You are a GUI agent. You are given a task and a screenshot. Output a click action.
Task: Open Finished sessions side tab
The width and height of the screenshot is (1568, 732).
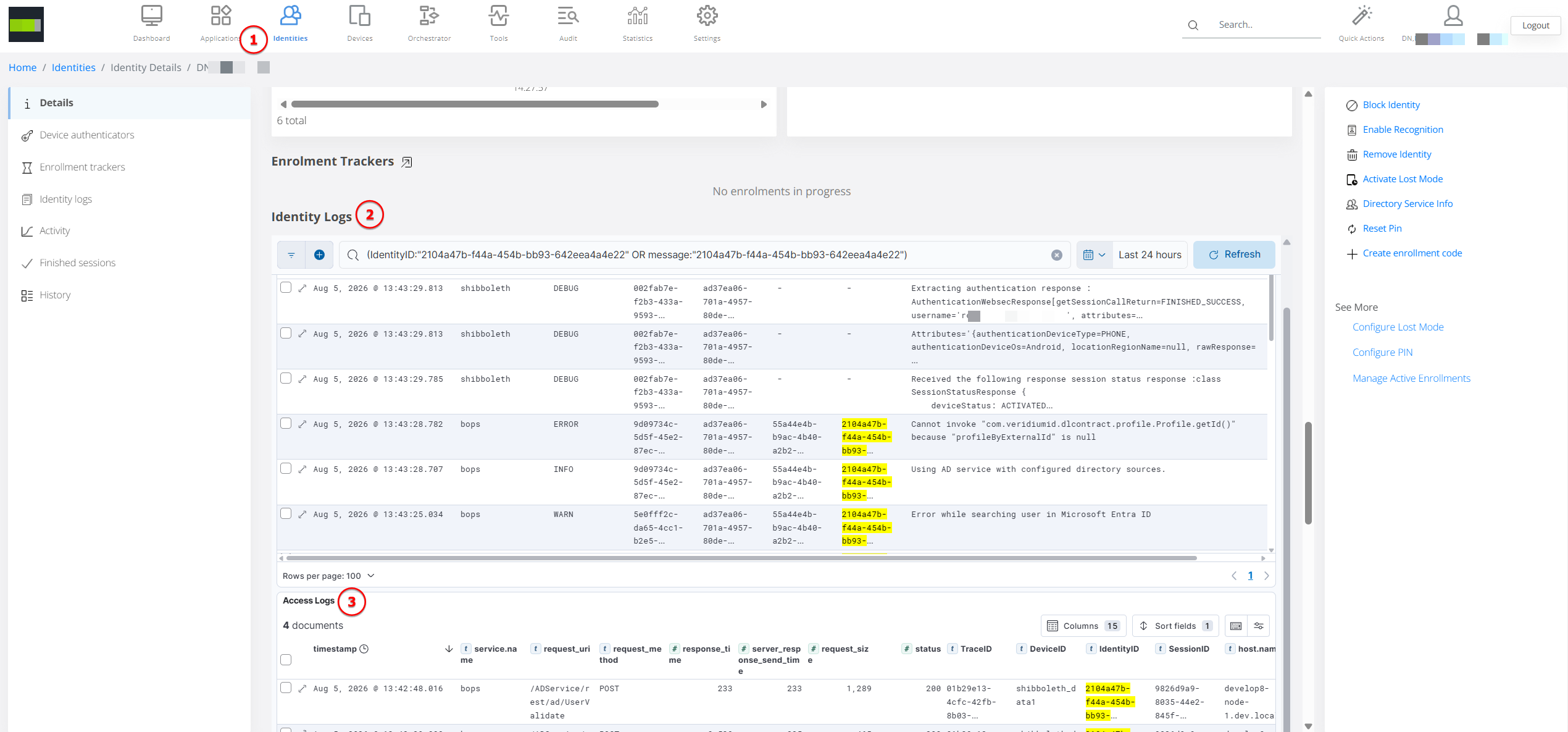[x=130, y=263]
